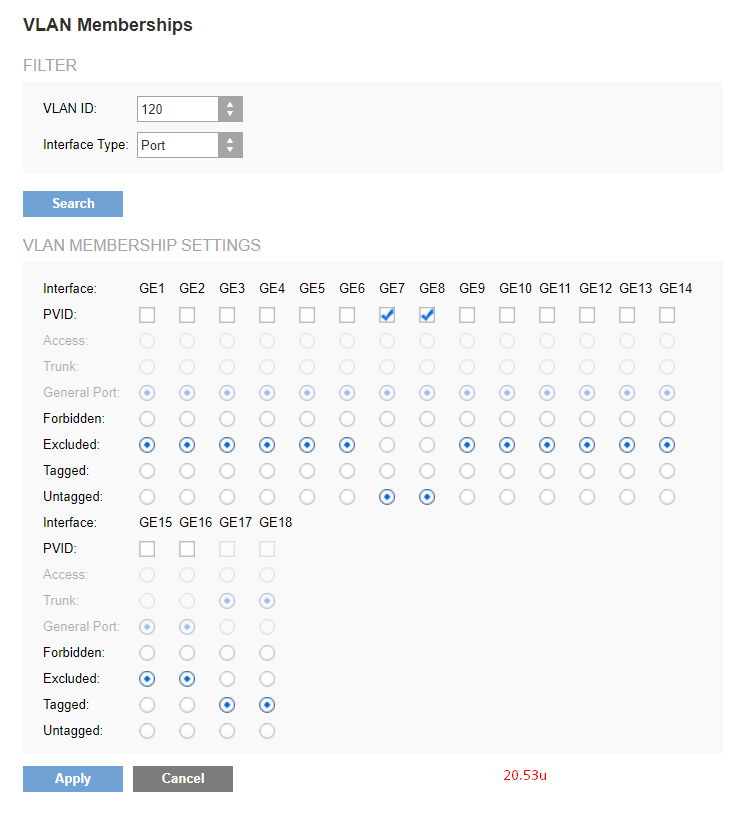Check the PVID box for GE5

[x=307, y=315]
